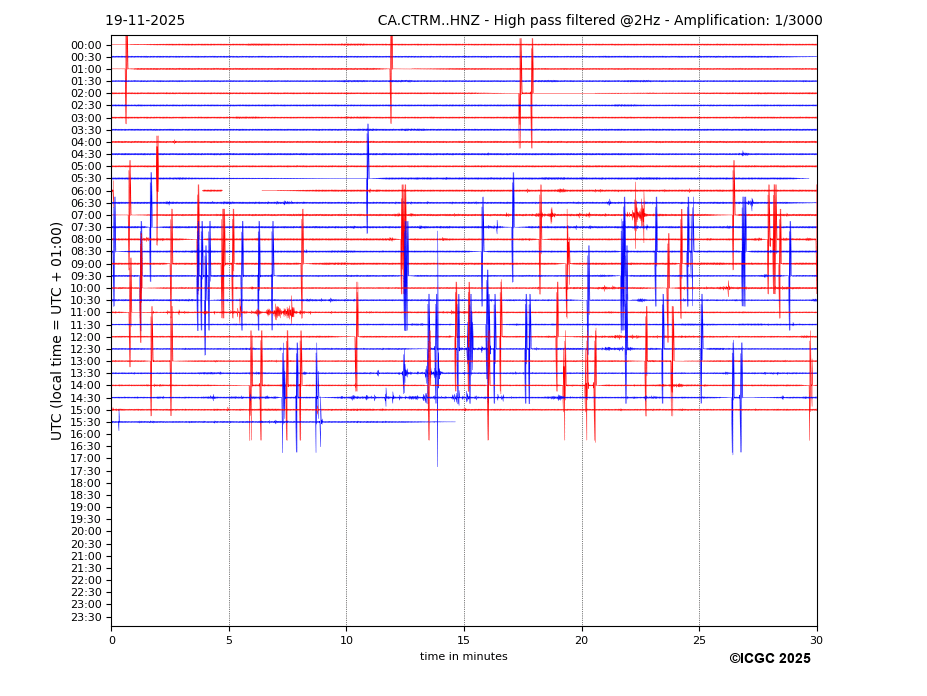The image size is (927, 696).
Task: Click the vertical UTC local time axis label
Action: pyautogui.click(x=58, y=331)
